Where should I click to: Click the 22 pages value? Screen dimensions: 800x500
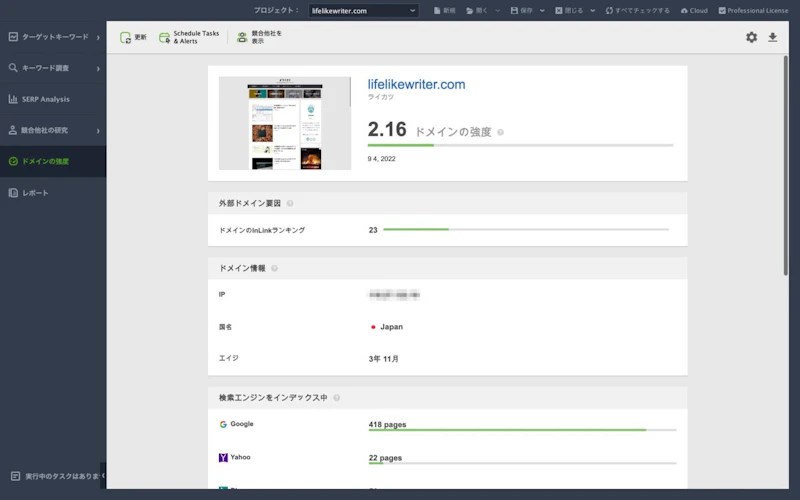tap(385, 458)
